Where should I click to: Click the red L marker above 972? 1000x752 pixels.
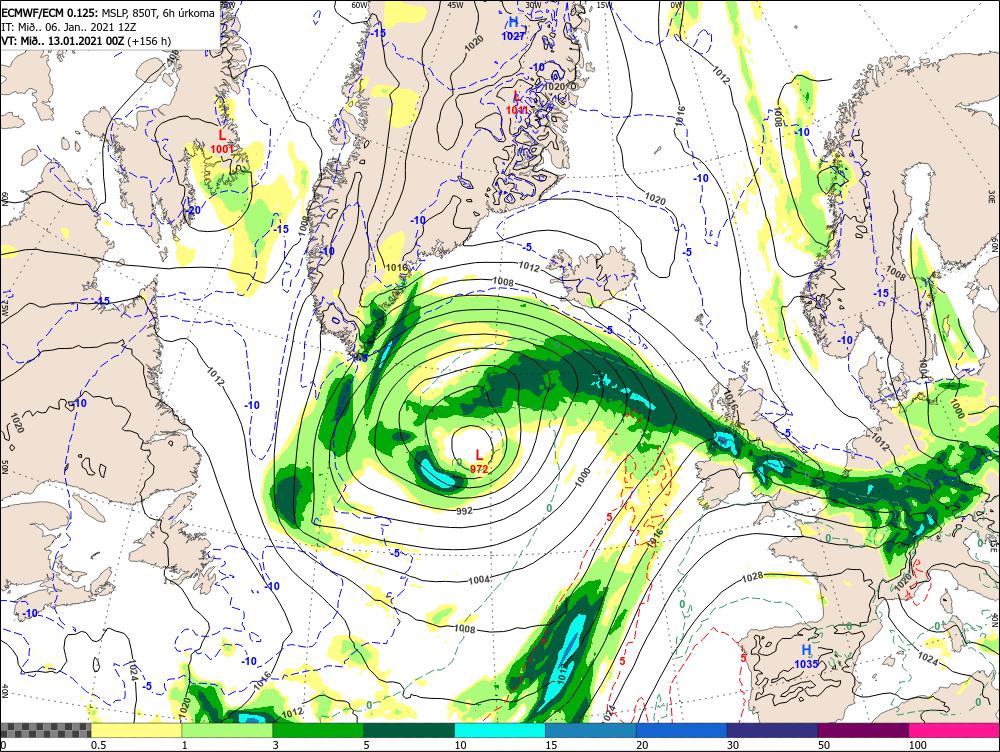tap(480, 455)
